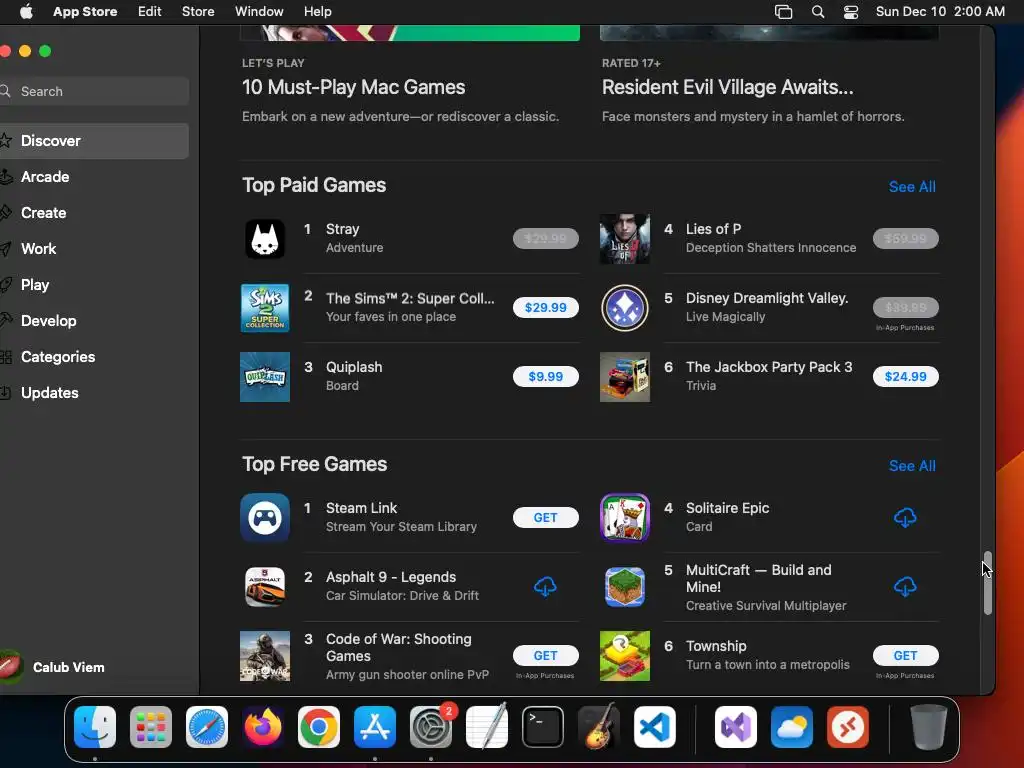
Task: Open the App Store menu
Action: click(x=85, y=12)
